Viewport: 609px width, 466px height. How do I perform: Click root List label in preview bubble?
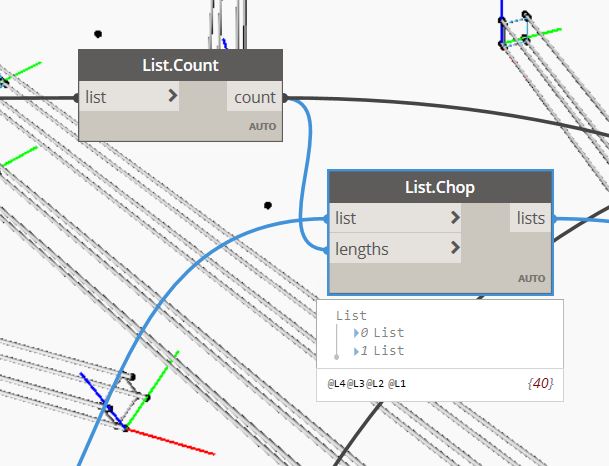pyautogui.click(x=352, y=315)
